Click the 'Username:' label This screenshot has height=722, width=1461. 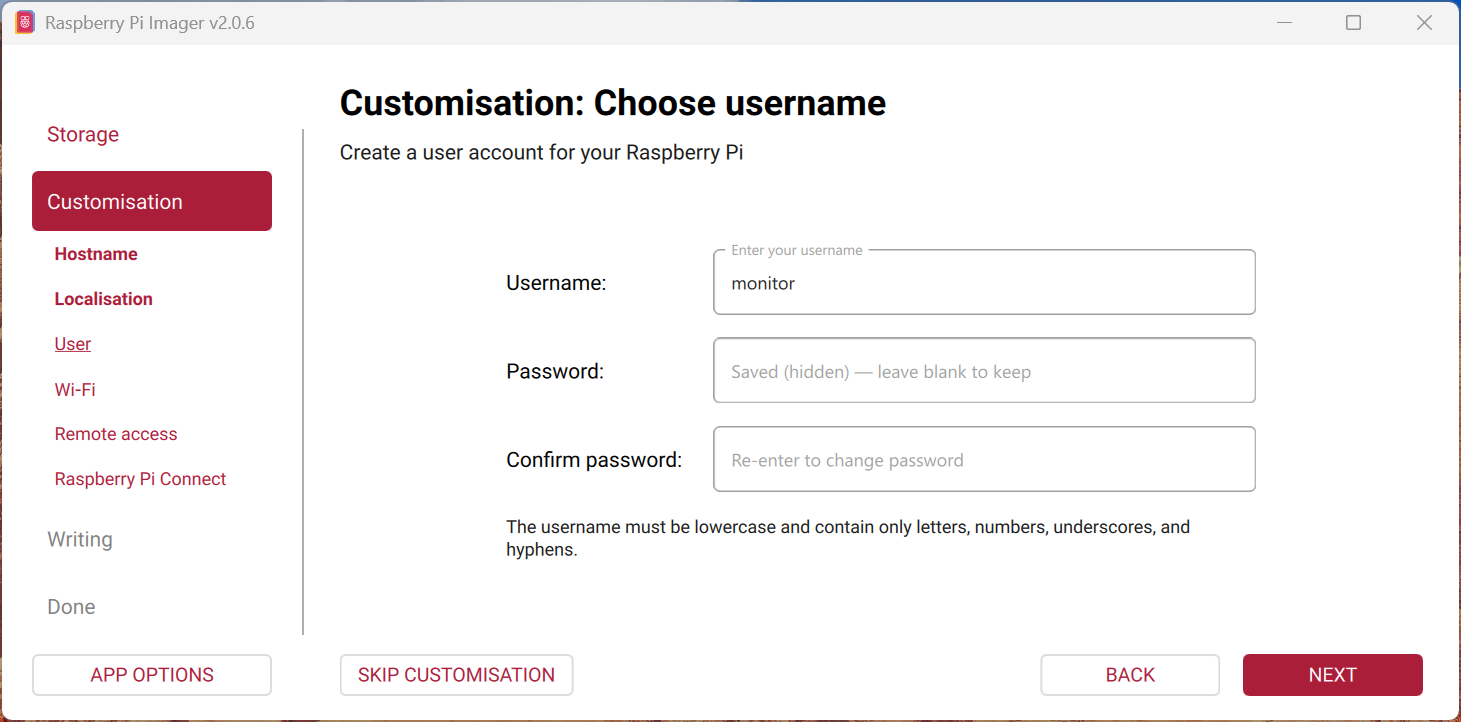point(556,283)
